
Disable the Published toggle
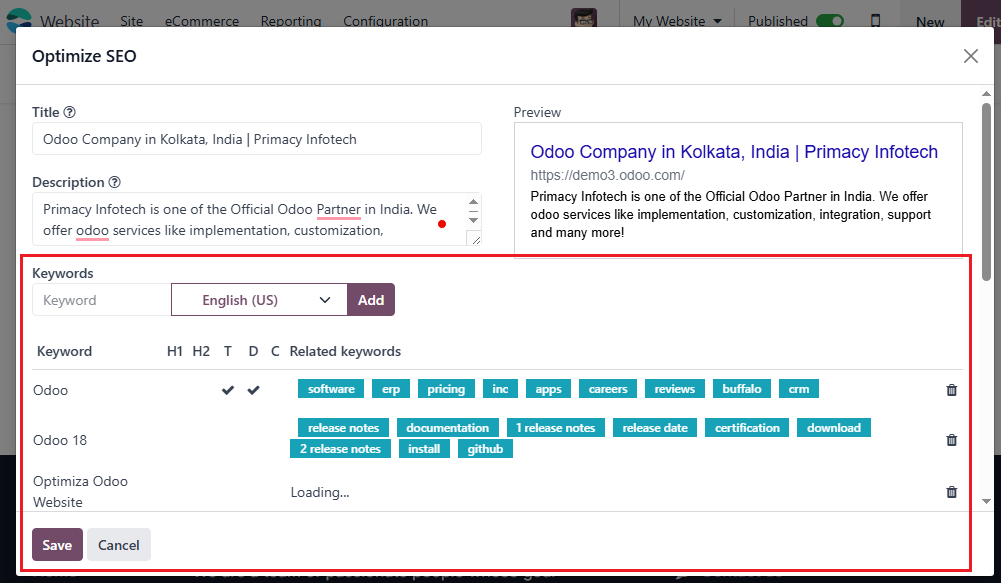click(x=828, y=19)
